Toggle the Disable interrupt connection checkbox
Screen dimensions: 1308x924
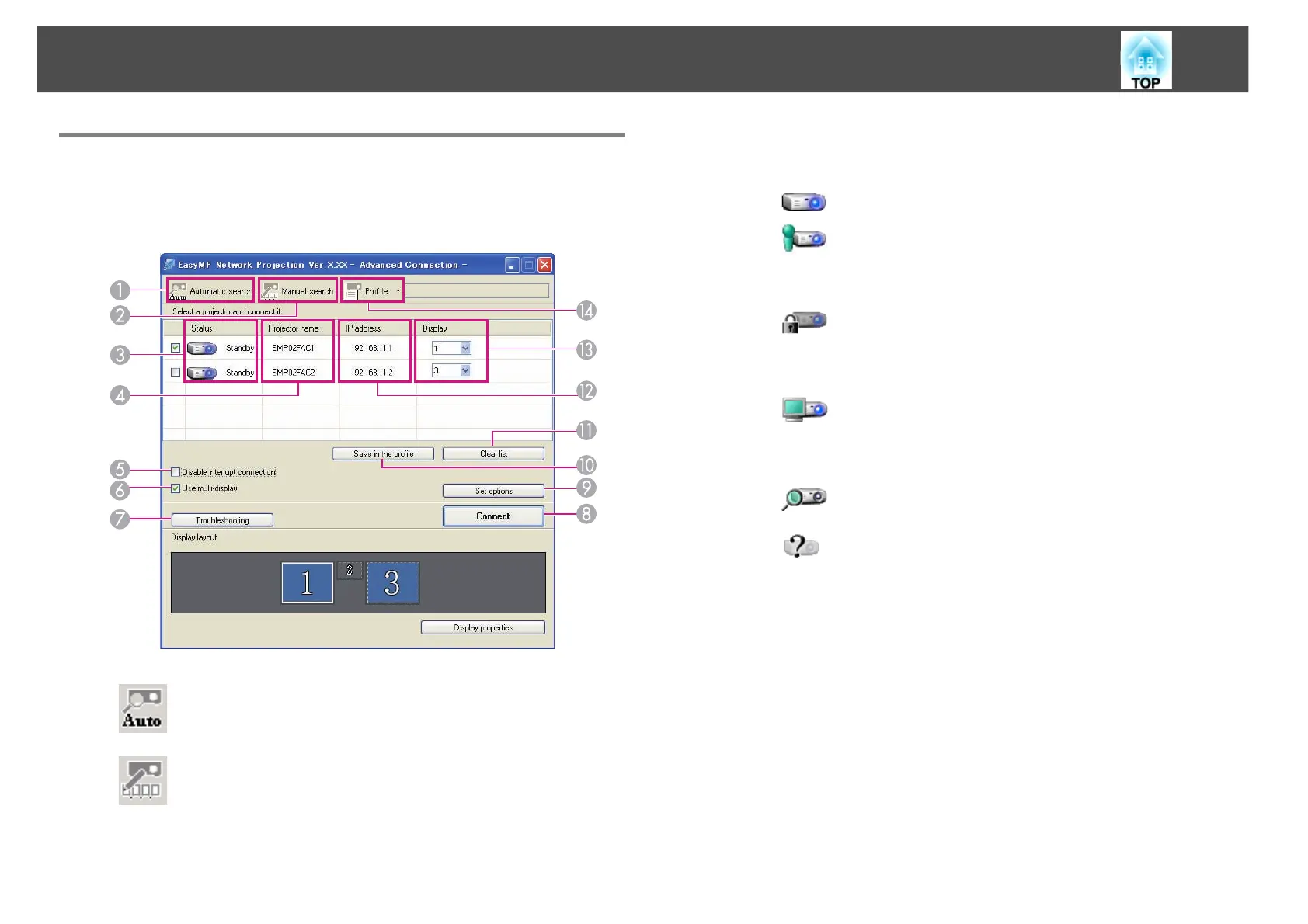[x=176, y=472]
